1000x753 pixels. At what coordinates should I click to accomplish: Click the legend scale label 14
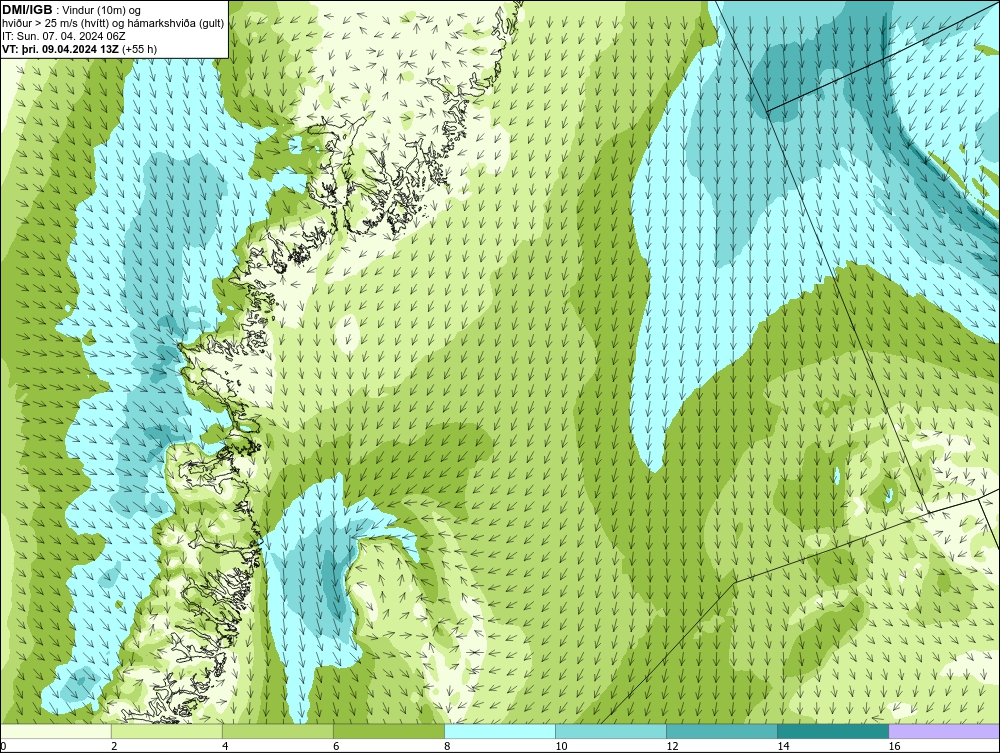click(783, 746)
